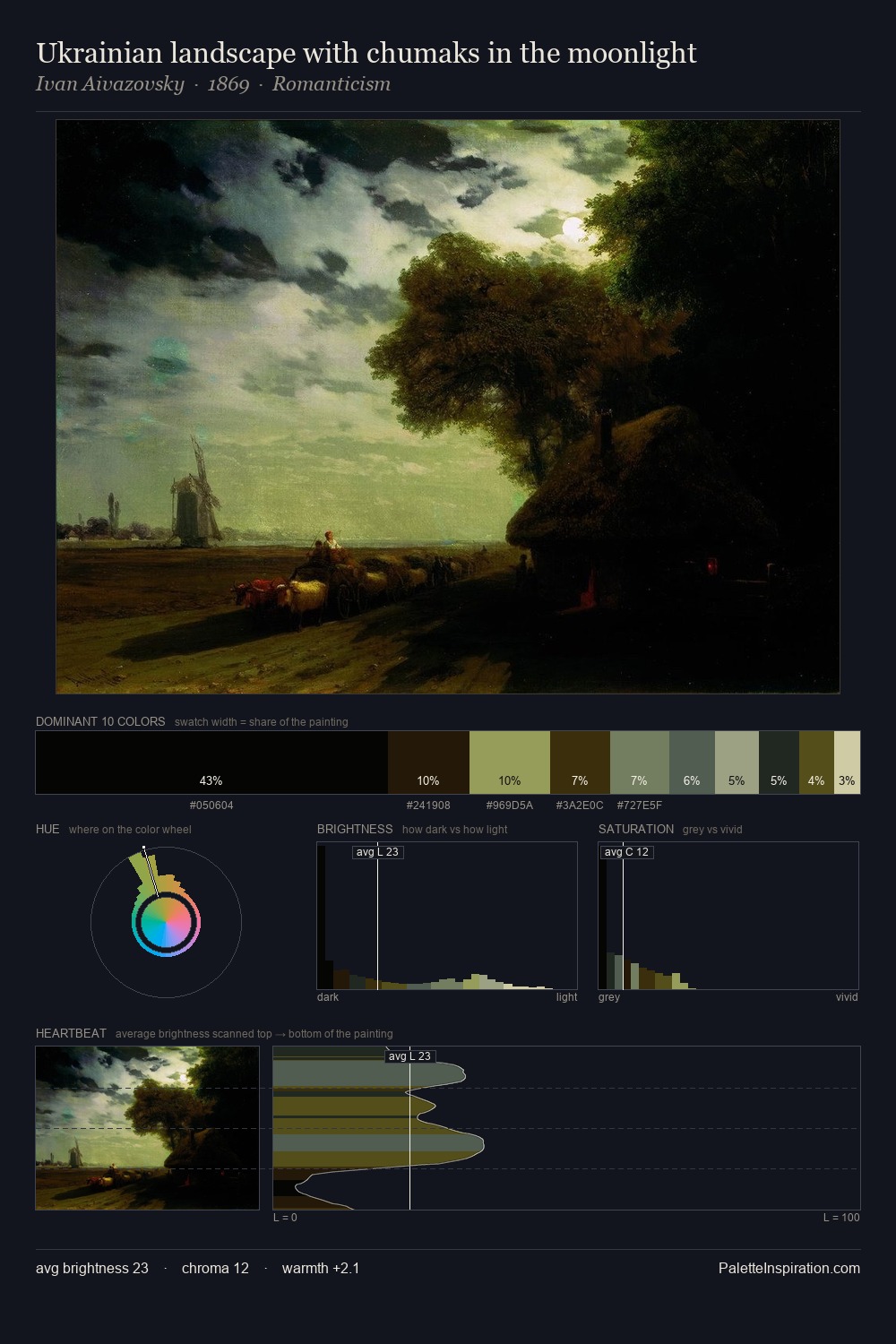Select the sage 7% swatch above #727E5F

639,762
